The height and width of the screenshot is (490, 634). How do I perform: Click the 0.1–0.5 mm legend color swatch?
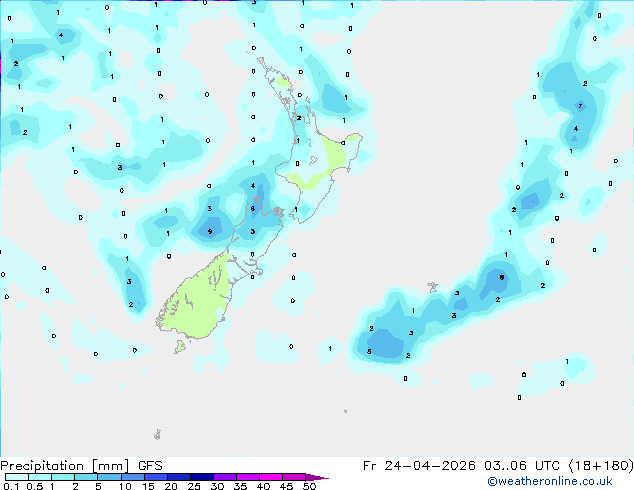(17, 477)
